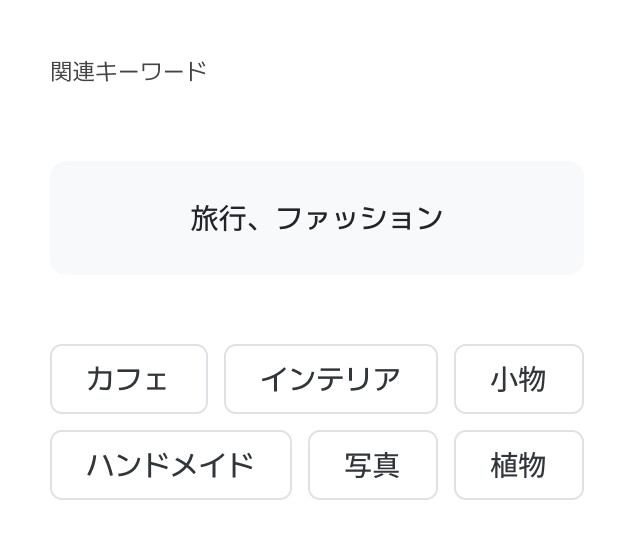Insert the Photo (写真) suggested keyword
Image resolution: width=634 pixels, height=560 pixels.
pyautogui.click(x=372, y=465)
